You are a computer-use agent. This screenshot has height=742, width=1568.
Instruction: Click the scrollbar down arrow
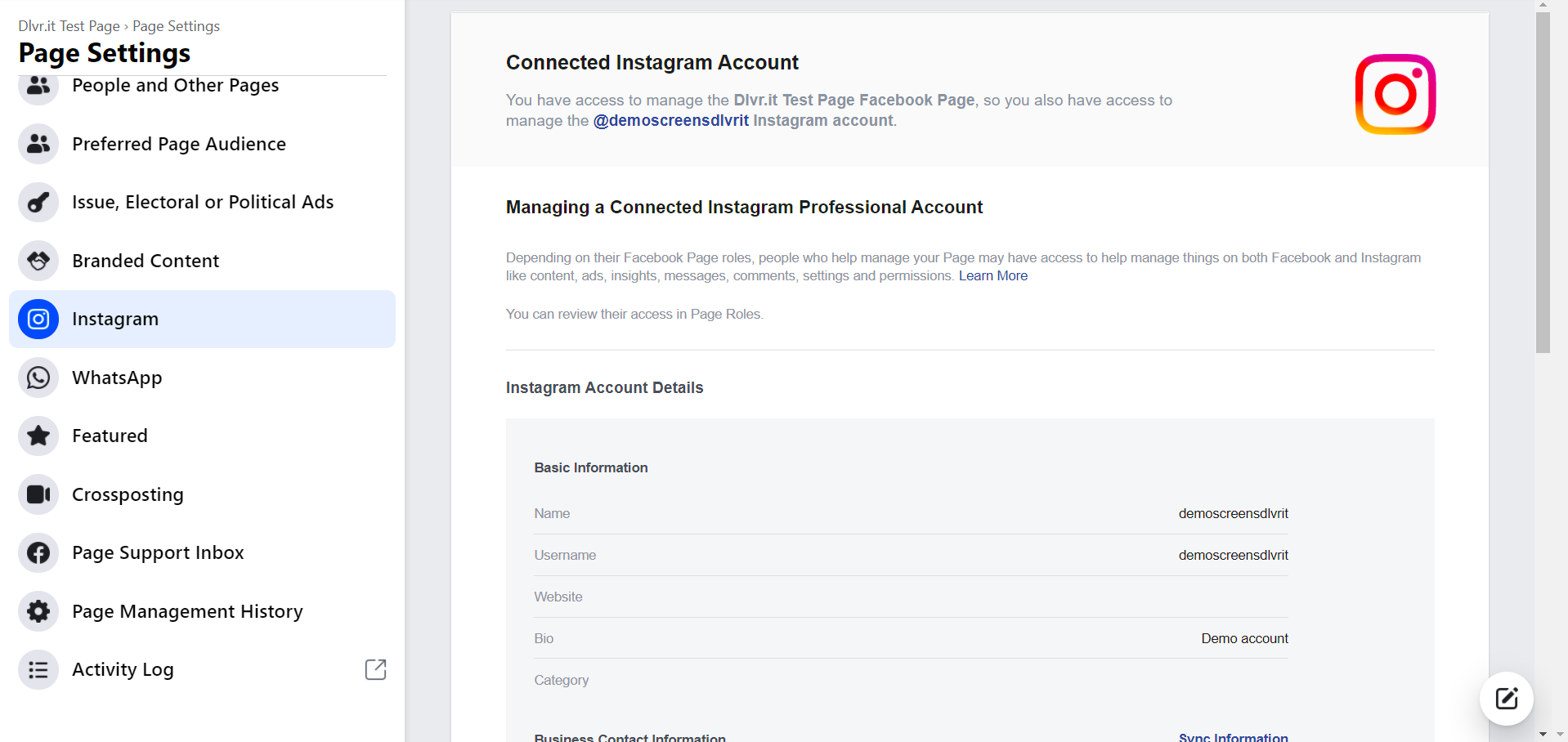[1543, 734]
